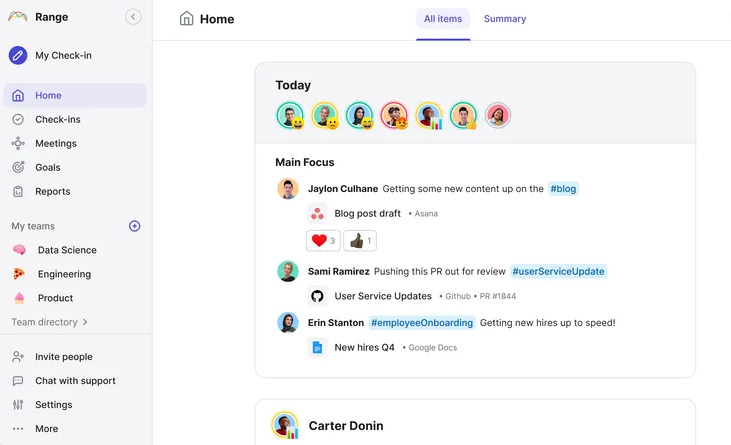The height and width of the screenshot is (445, 731).
Task: Click first Today avatar with grinning emoji
Action: point(290,115)
